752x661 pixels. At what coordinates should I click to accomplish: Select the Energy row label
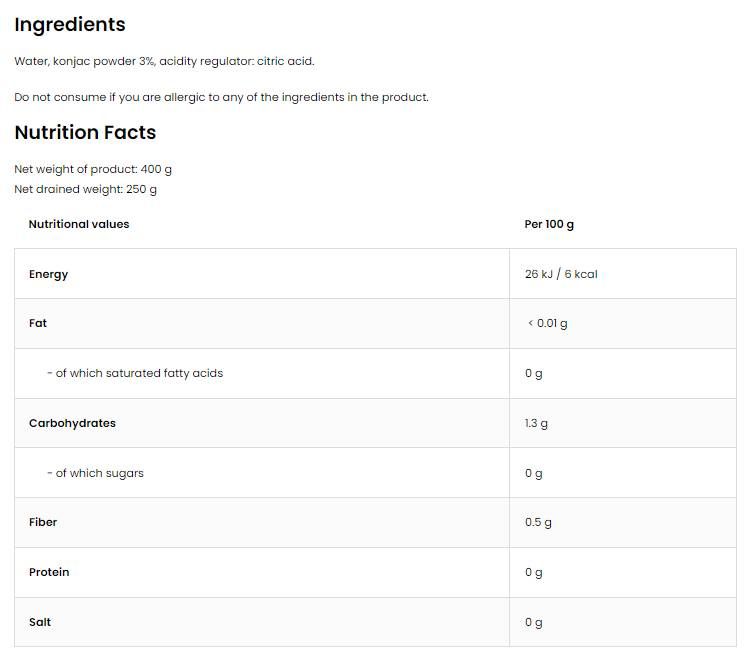(48, 274)
